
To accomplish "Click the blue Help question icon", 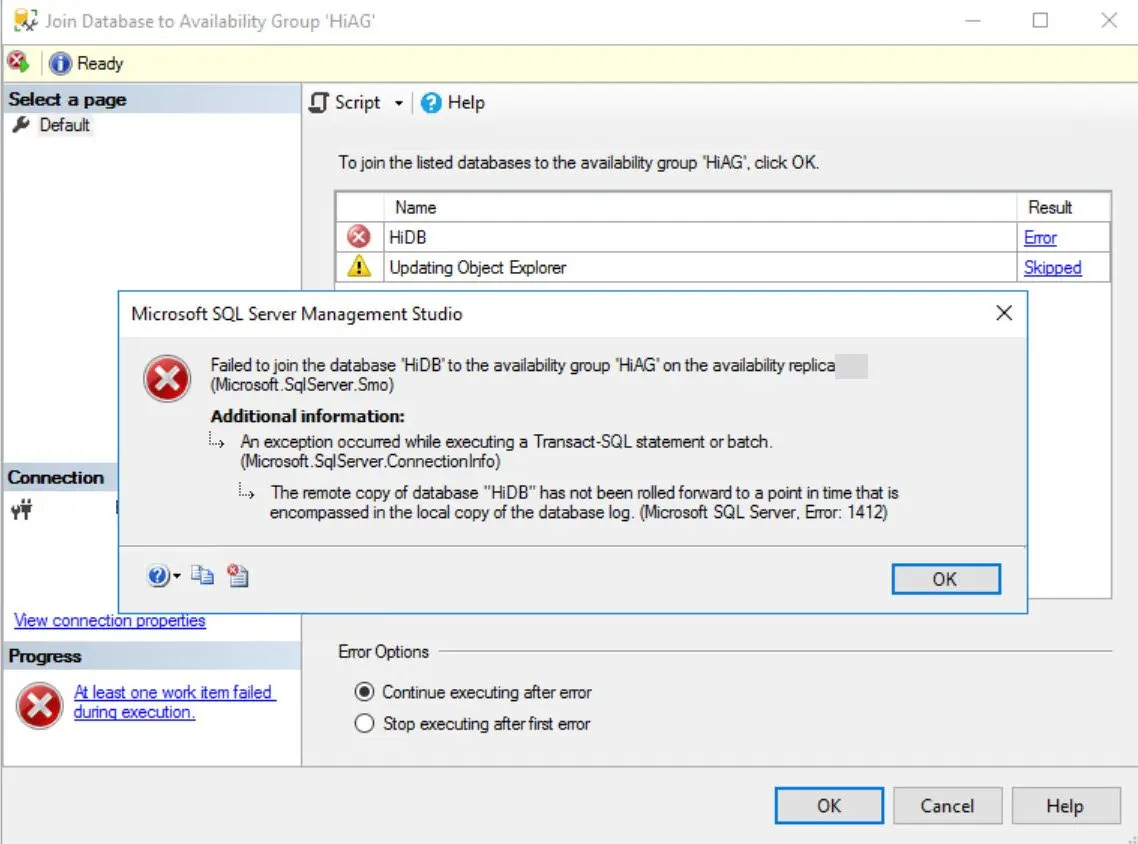I will tap(430, 103).
